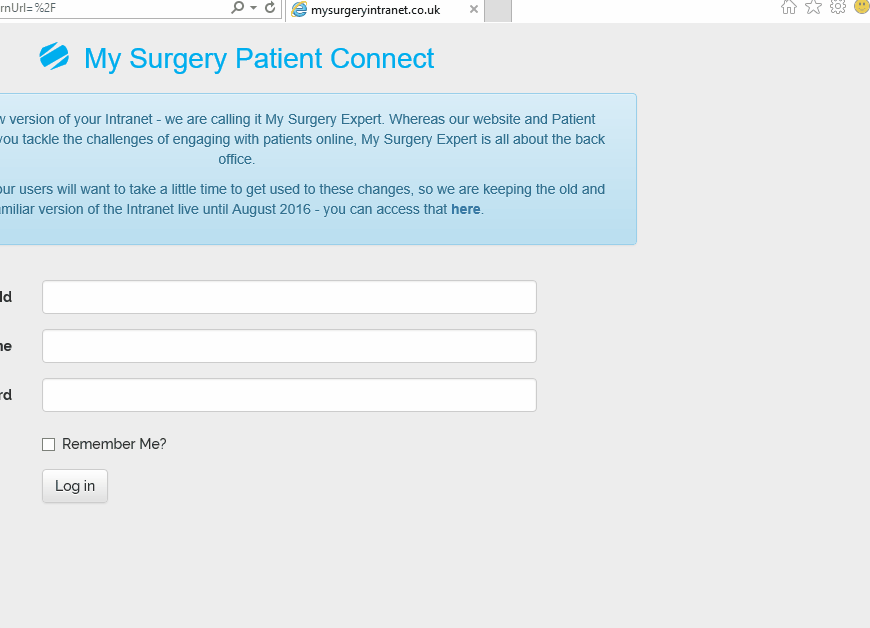Click the address bar URL text
This screenshot has width=870, height=628.
click(100, 8)
